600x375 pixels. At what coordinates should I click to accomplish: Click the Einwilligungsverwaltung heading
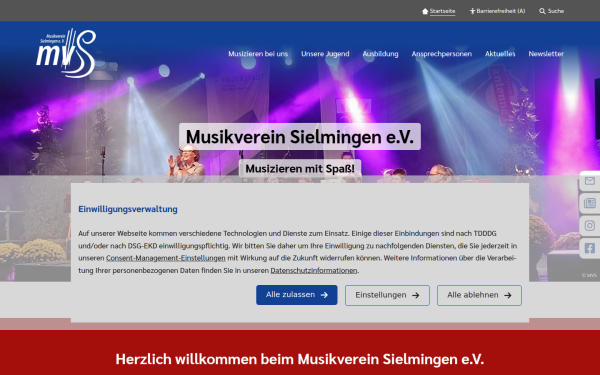click(128, 209)
